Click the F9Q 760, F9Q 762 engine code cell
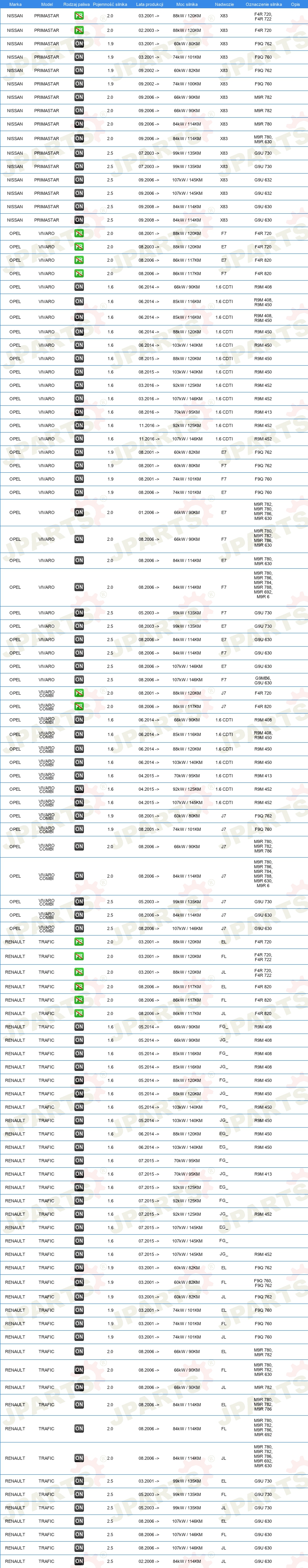 (x=263, y=1283)
